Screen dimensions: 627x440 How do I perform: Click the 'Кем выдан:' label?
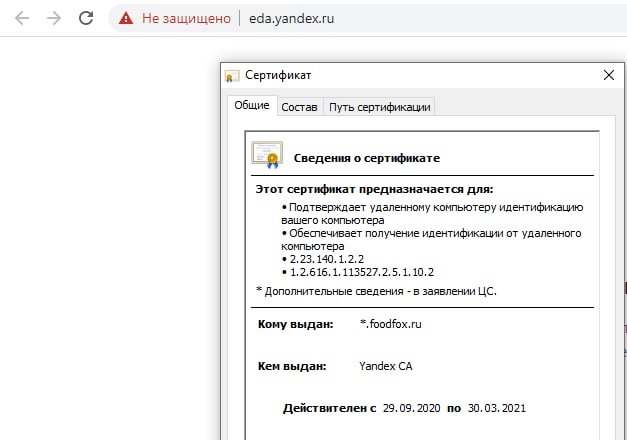pyautogui.click(x=292, y=366)
